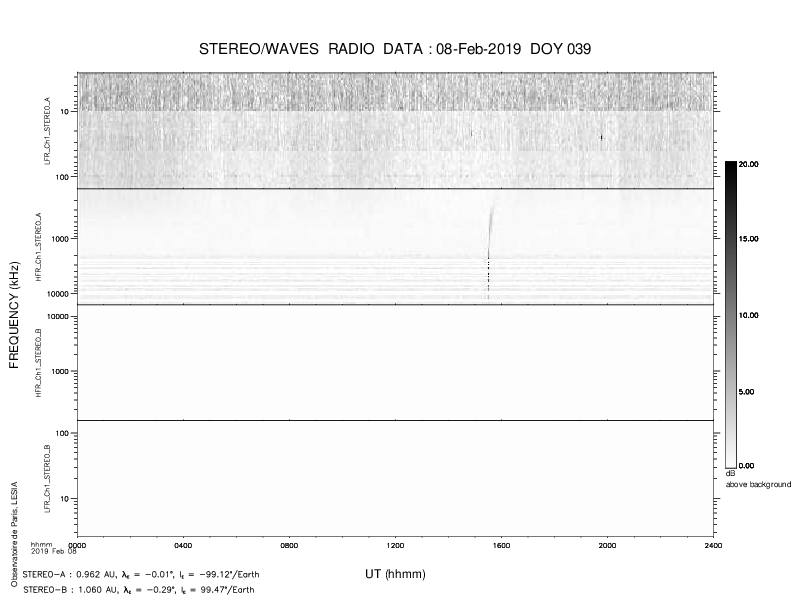This screenshot has height=612, width=792.
Task: Click the '15.00' colorbar label
Action: pyautogui.click(x=749, y=239)
